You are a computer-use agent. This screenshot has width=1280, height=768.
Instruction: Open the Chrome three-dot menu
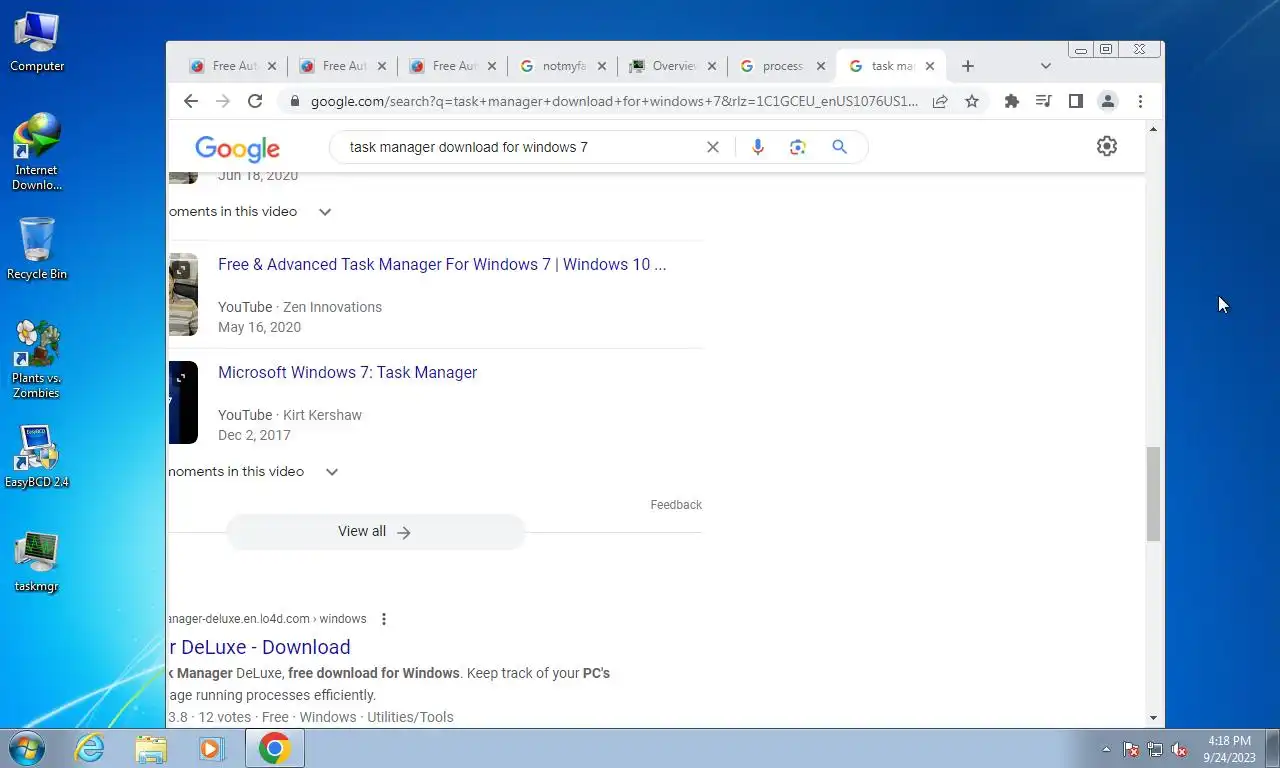point(1140,101)
